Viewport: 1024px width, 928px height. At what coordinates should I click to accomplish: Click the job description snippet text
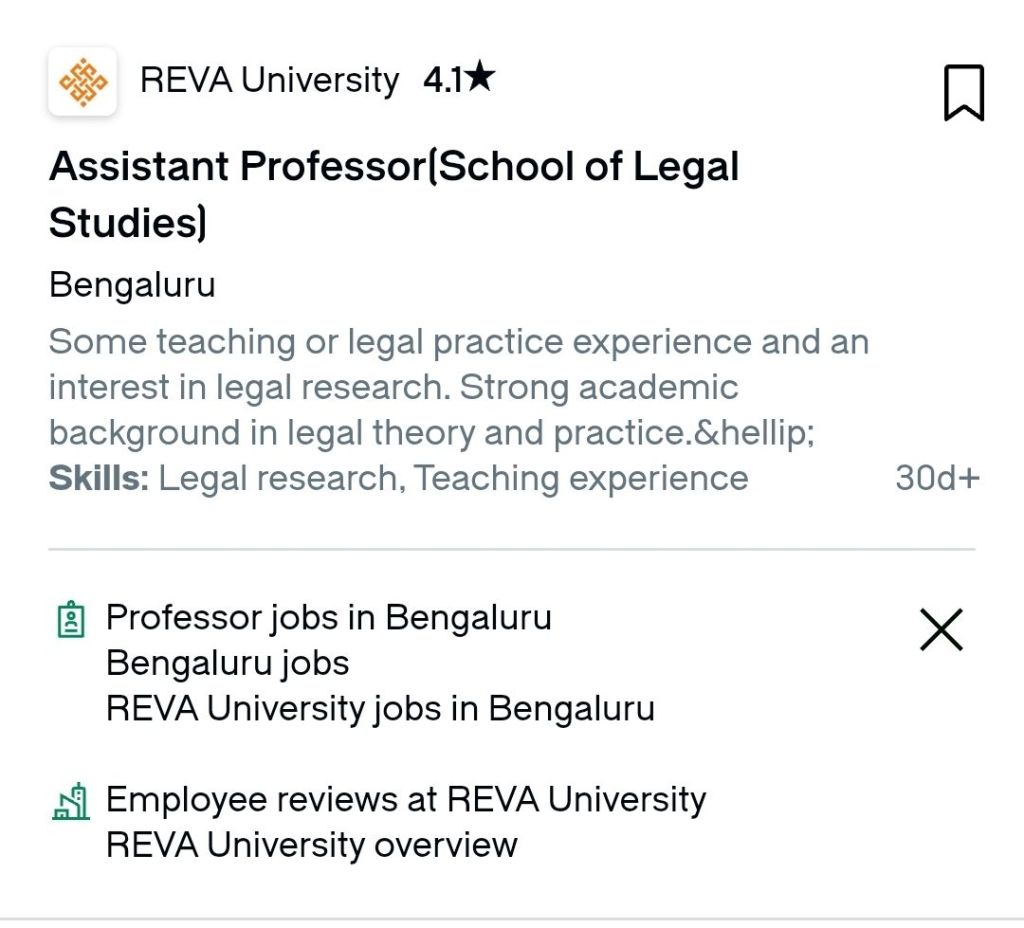pyautogui.click(x=457, y=342)
